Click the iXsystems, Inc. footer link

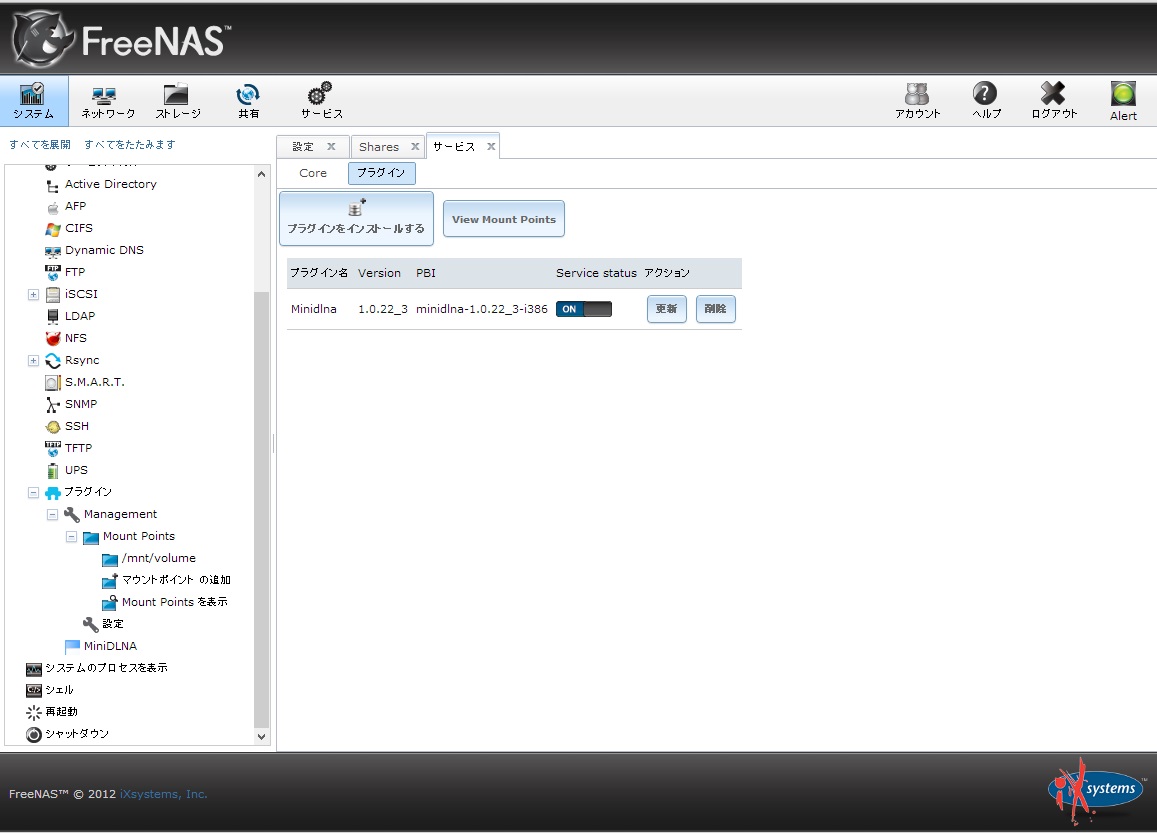pos(164,794)
